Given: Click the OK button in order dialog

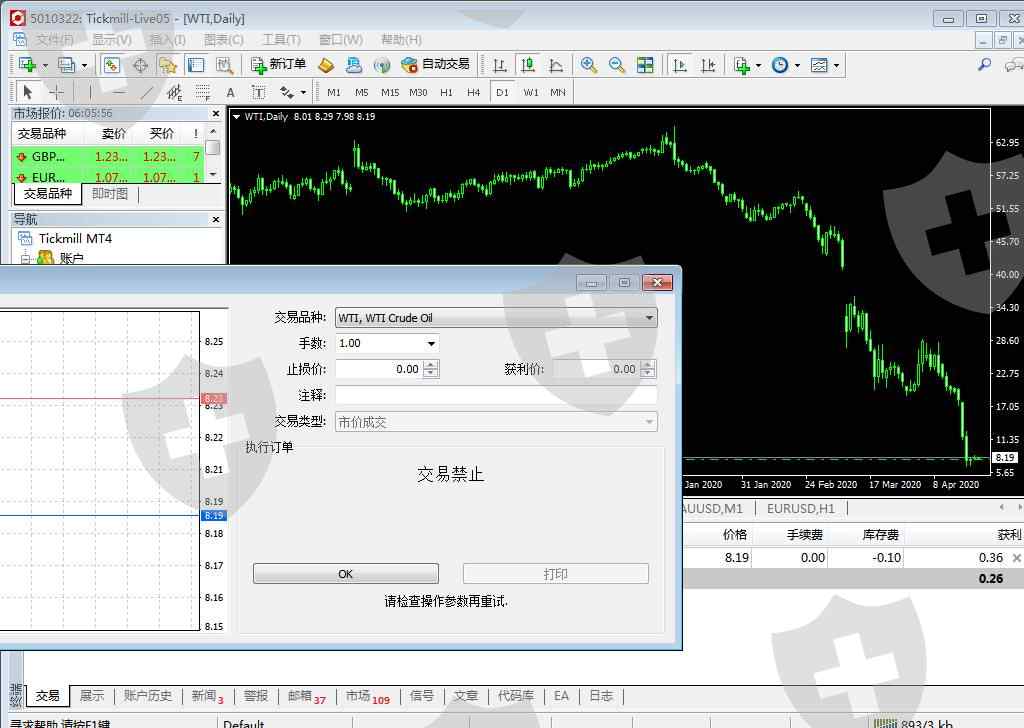Looking at the screenshot, I should pyautogui.click(x=345, y=574).
